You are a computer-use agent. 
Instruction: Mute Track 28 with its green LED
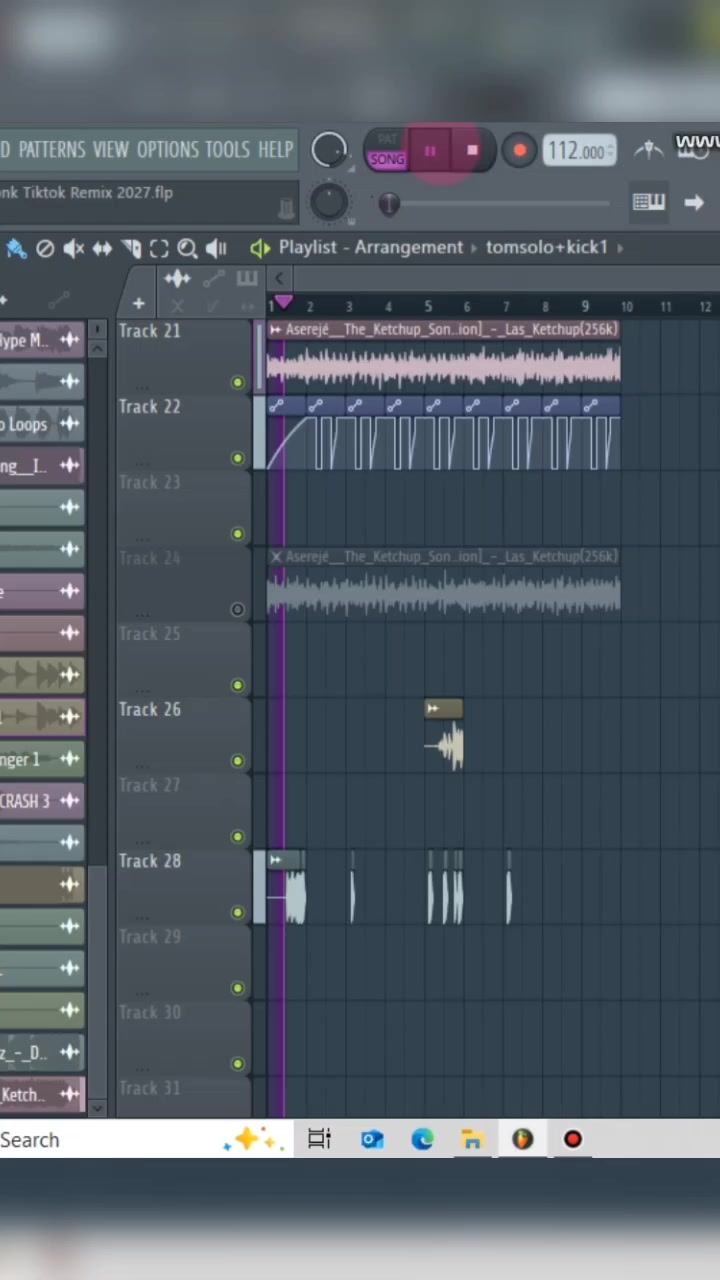click(237, 912)
